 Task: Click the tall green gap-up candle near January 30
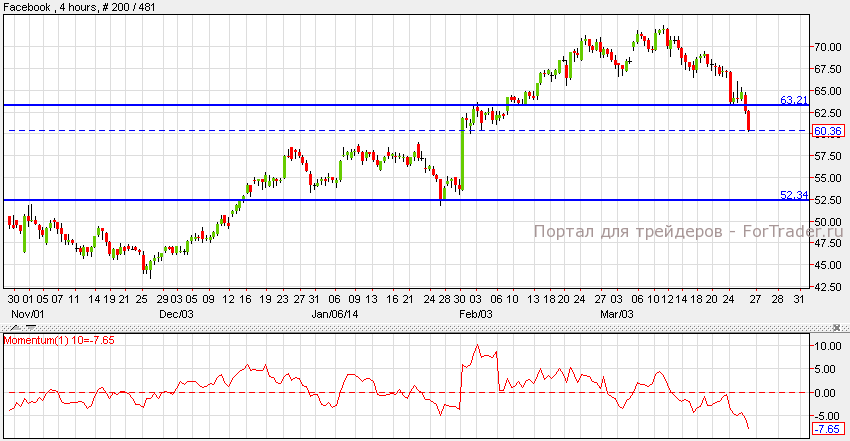point(462,150)
